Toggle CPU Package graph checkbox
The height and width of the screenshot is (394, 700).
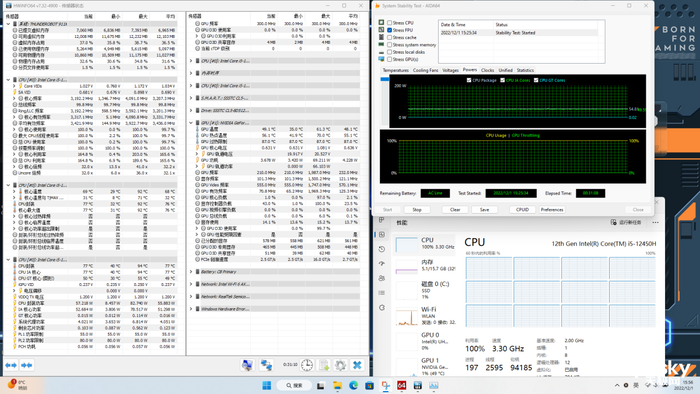[468, 80]
